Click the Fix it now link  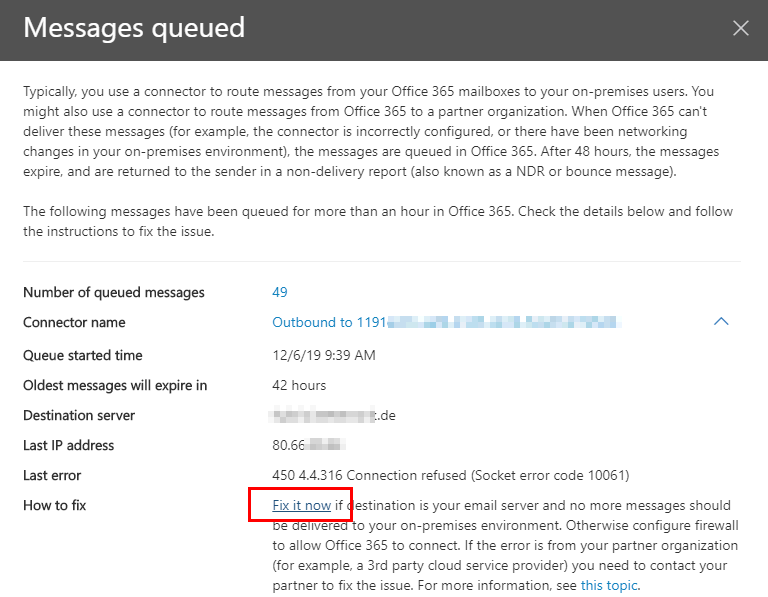[x=302, y=505]
